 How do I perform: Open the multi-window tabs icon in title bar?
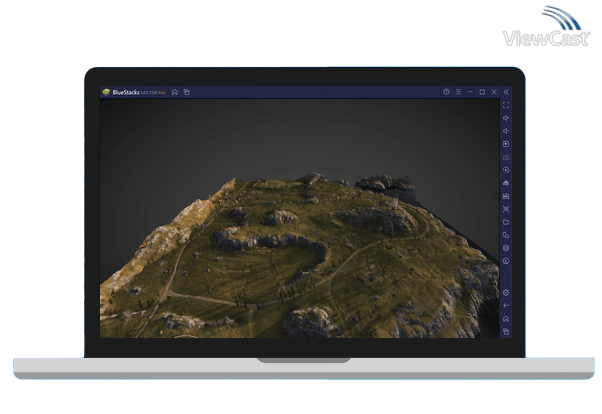187,92
